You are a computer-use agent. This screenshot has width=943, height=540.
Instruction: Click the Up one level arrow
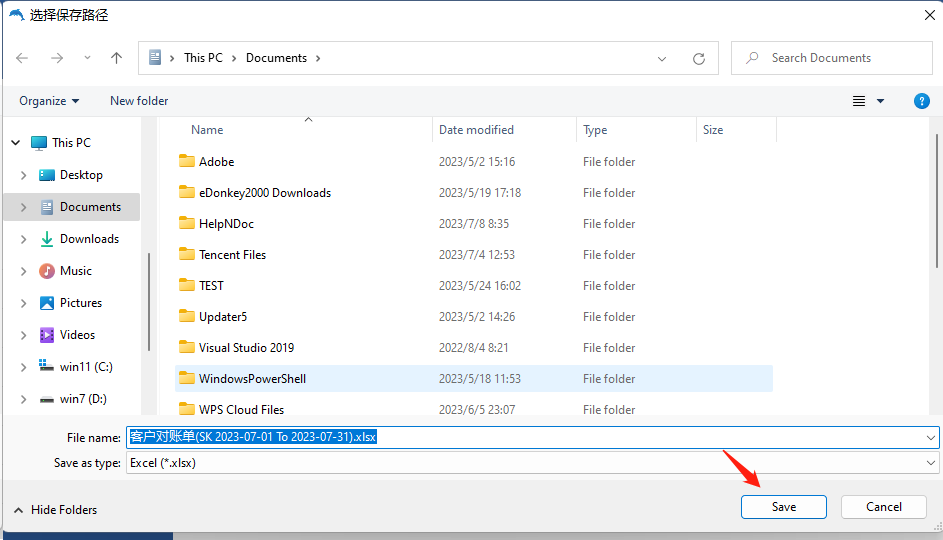(116, 58)
